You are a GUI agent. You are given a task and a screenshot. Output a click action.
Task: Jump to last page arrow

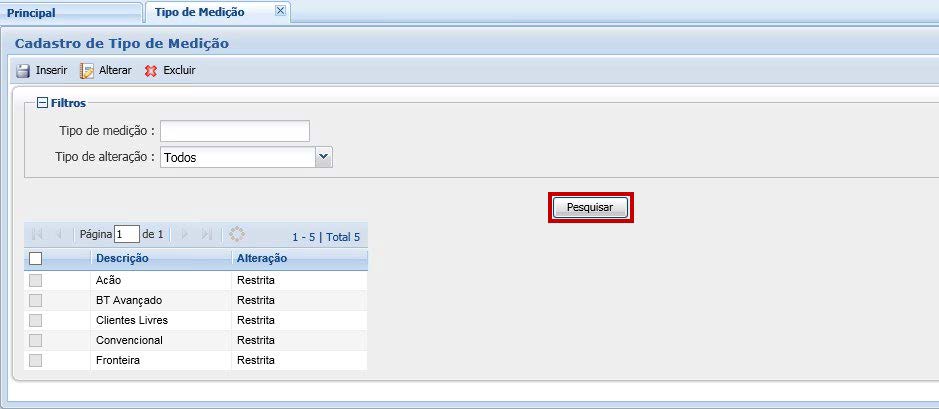tap(207, 234)
